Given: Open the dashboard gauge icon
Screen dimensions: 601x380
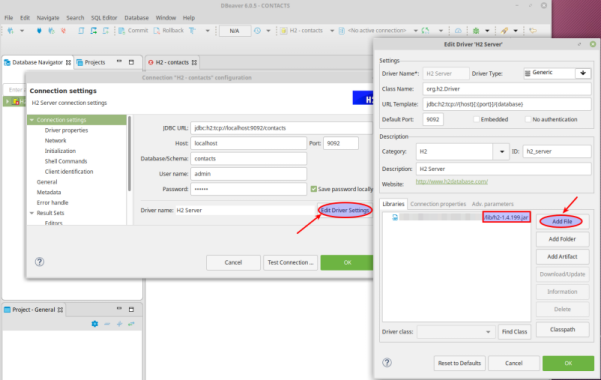Looking at the screenshot, I should [x=458, y=31].
